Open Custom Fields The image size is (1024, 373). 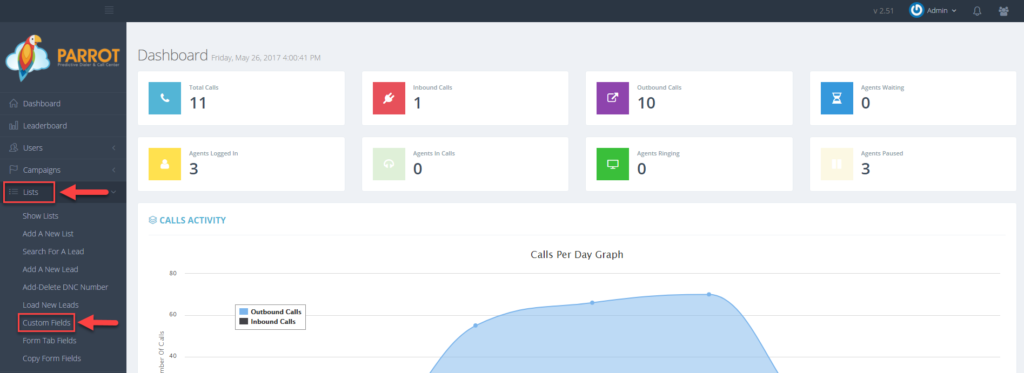[46, 323]
